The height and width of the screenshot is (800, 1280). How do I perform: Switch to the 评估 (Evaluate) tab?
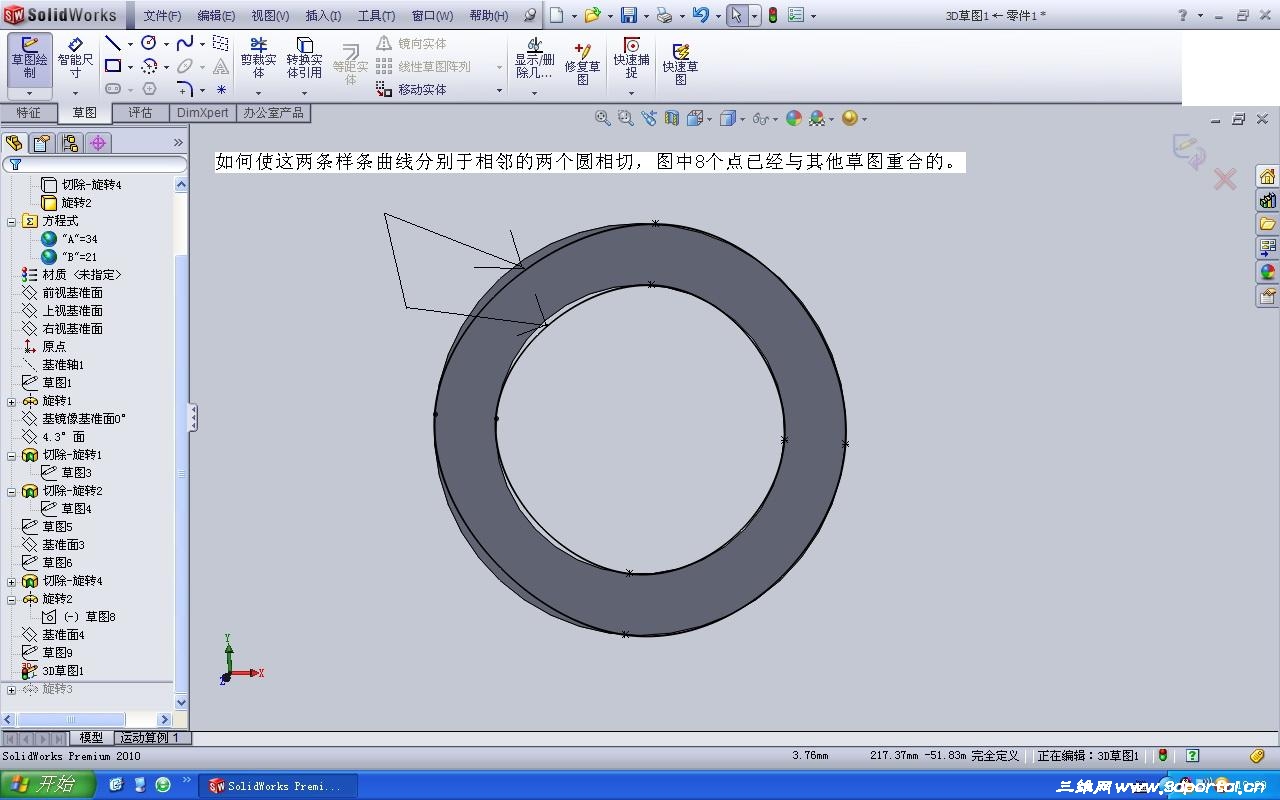point(140,113)
